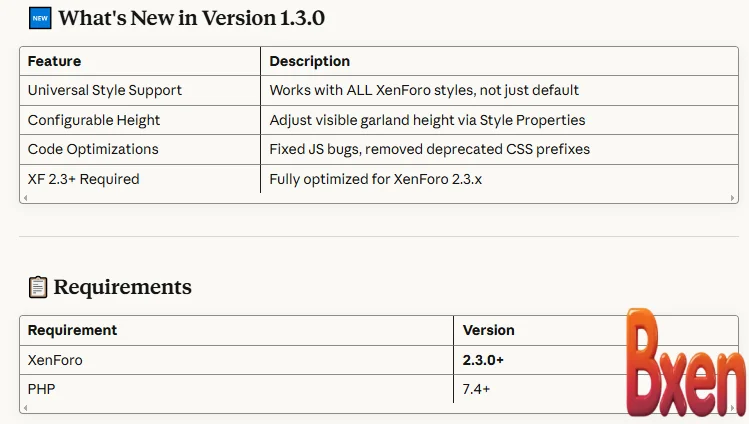
Task: Click the NEW badge icon in the heading
Action: coord(40,18)
